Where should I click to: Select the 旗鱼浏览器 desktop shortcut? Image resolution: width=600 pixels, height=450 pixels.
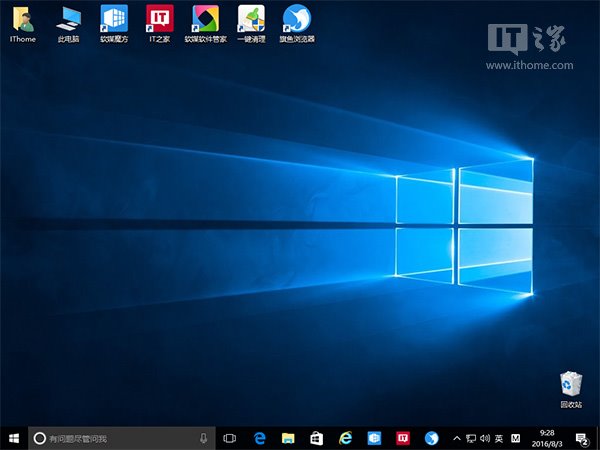[x=297, y=24]
